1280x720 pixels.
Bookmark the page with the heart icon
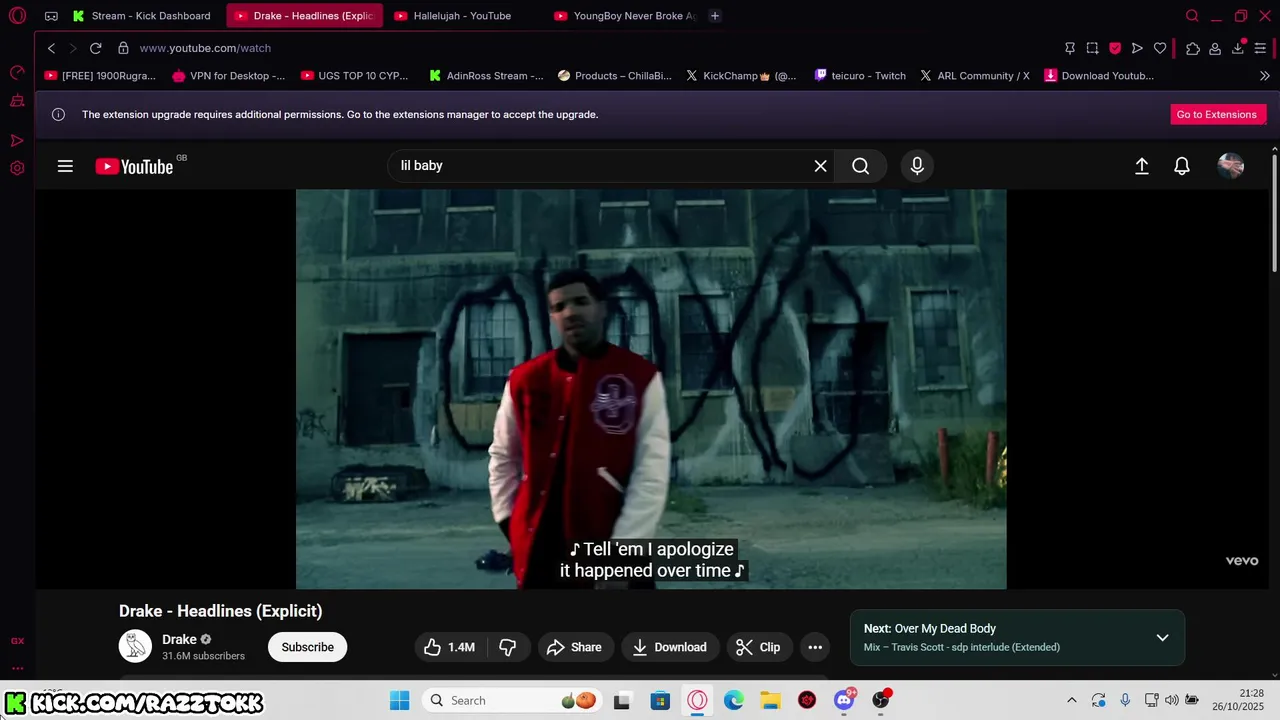pos(1160,48)
